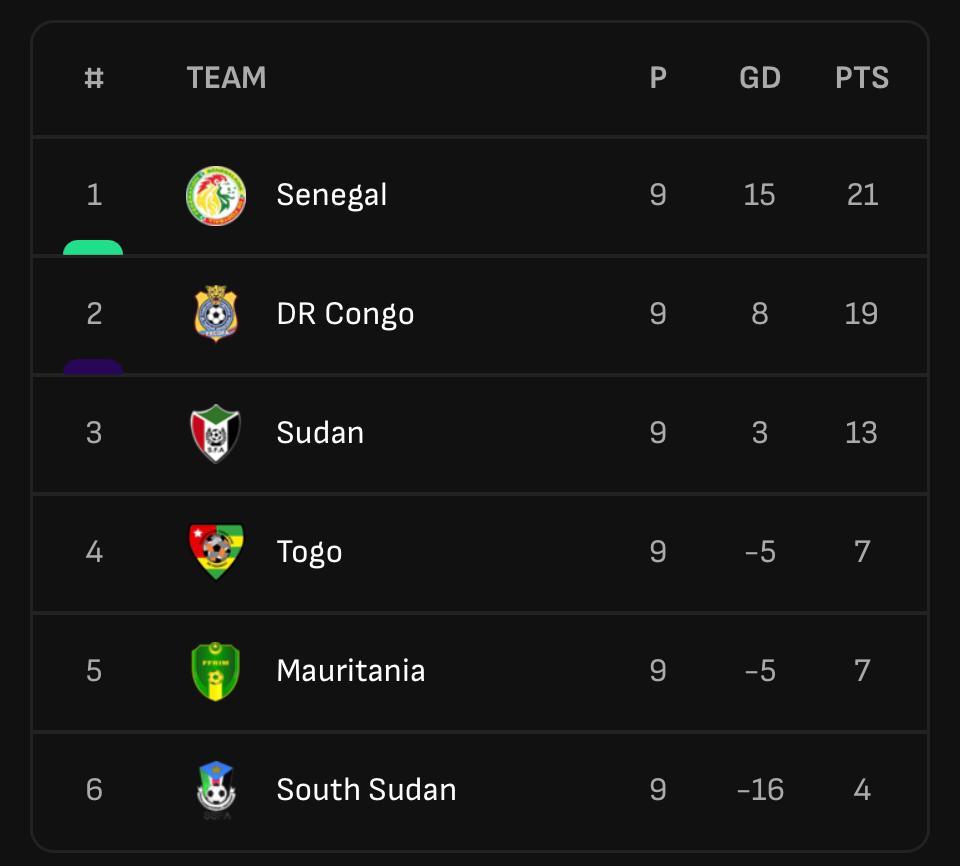Sort by the GD column header
960x866 pixels.
click(759, 78)
